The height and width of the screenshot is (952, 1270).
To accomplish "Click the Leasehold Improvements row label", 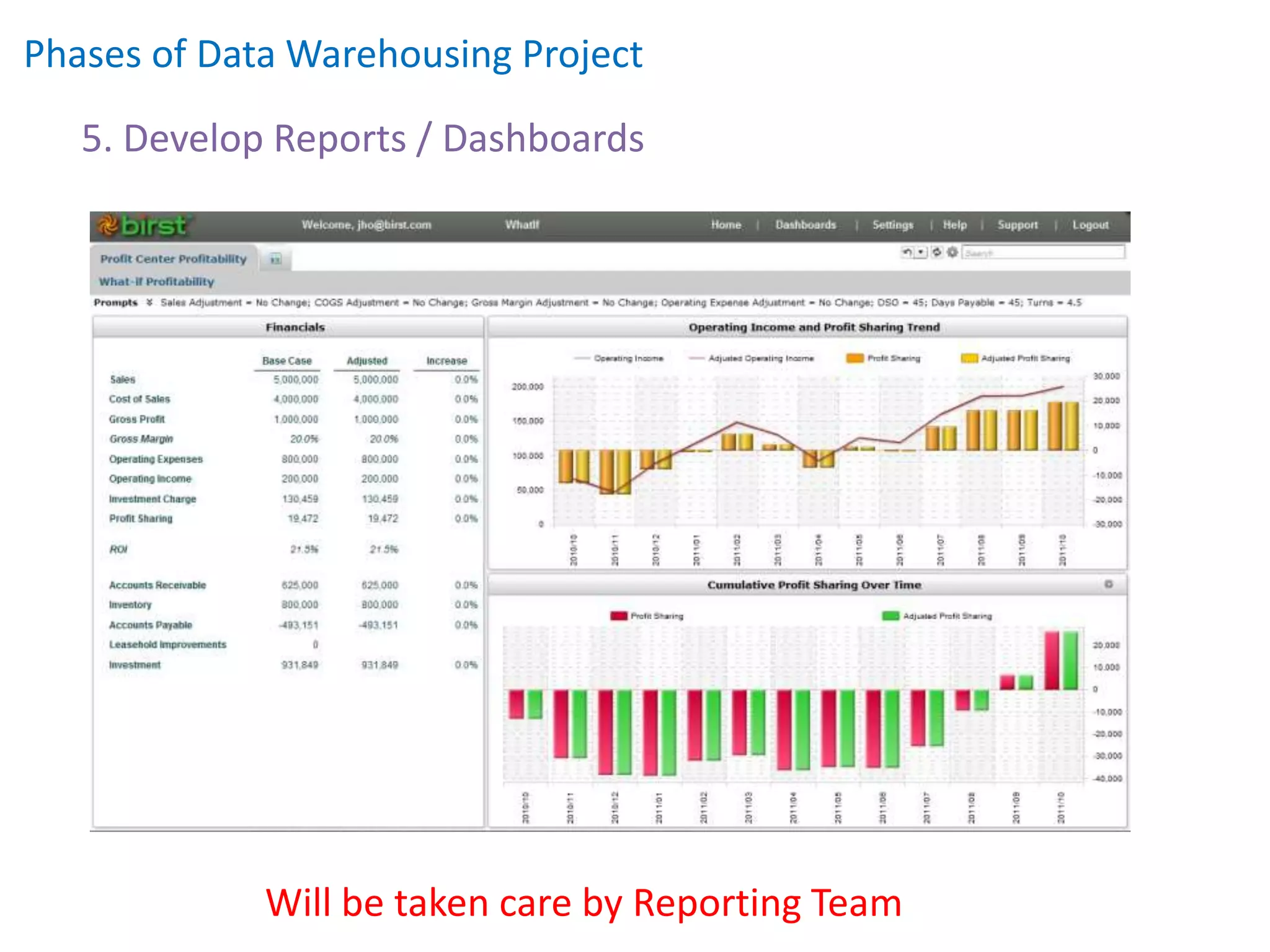I will 167,645.
